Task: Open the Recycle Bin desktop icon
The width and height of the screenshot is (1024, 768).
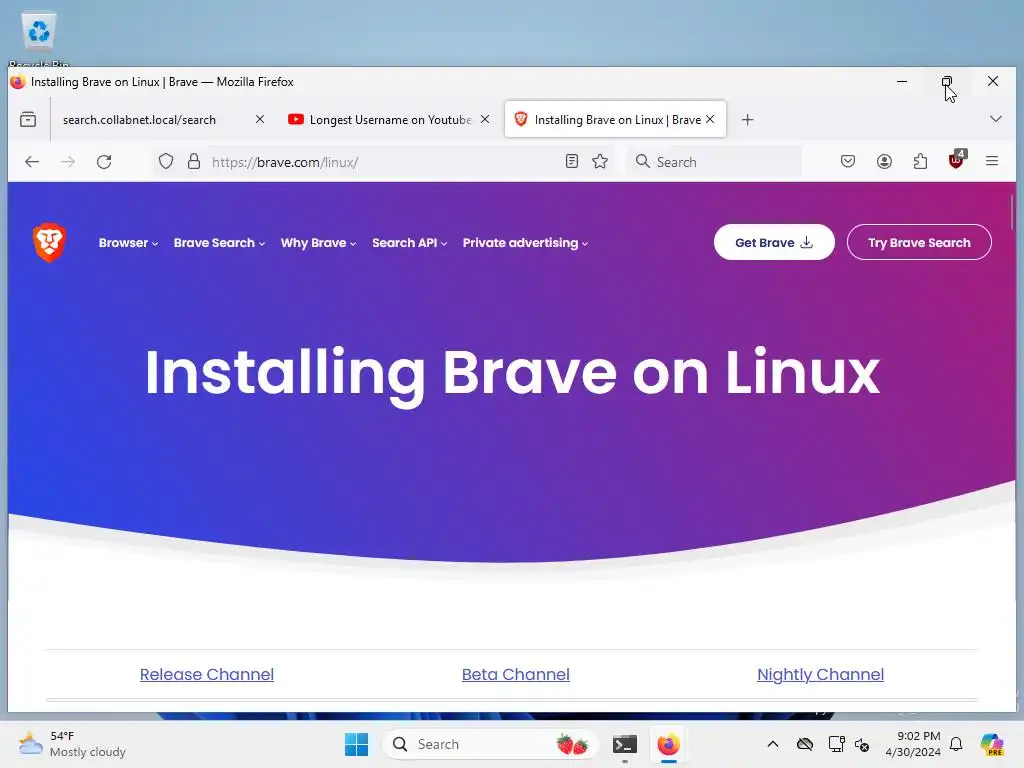Action: point(39,38)
